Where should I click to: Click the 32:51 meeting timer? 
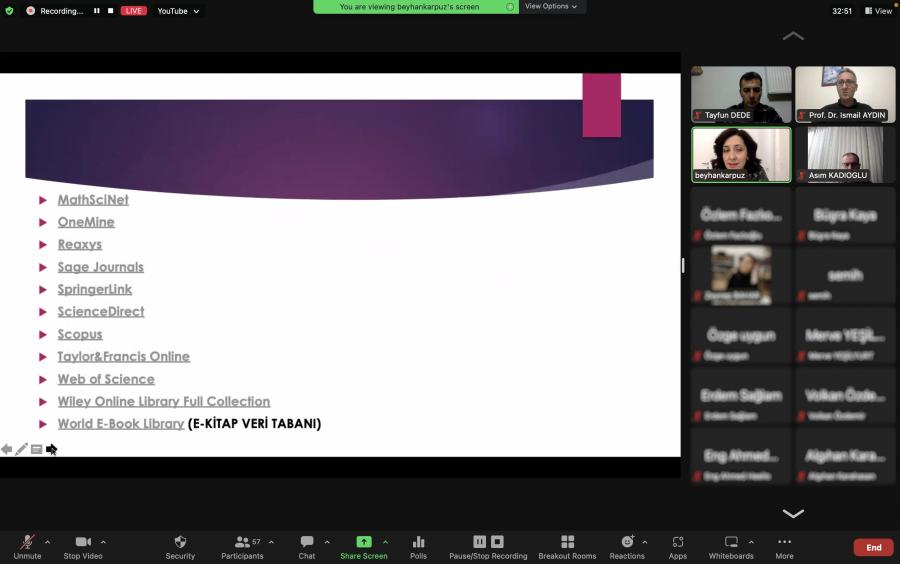tap(842, 11)
